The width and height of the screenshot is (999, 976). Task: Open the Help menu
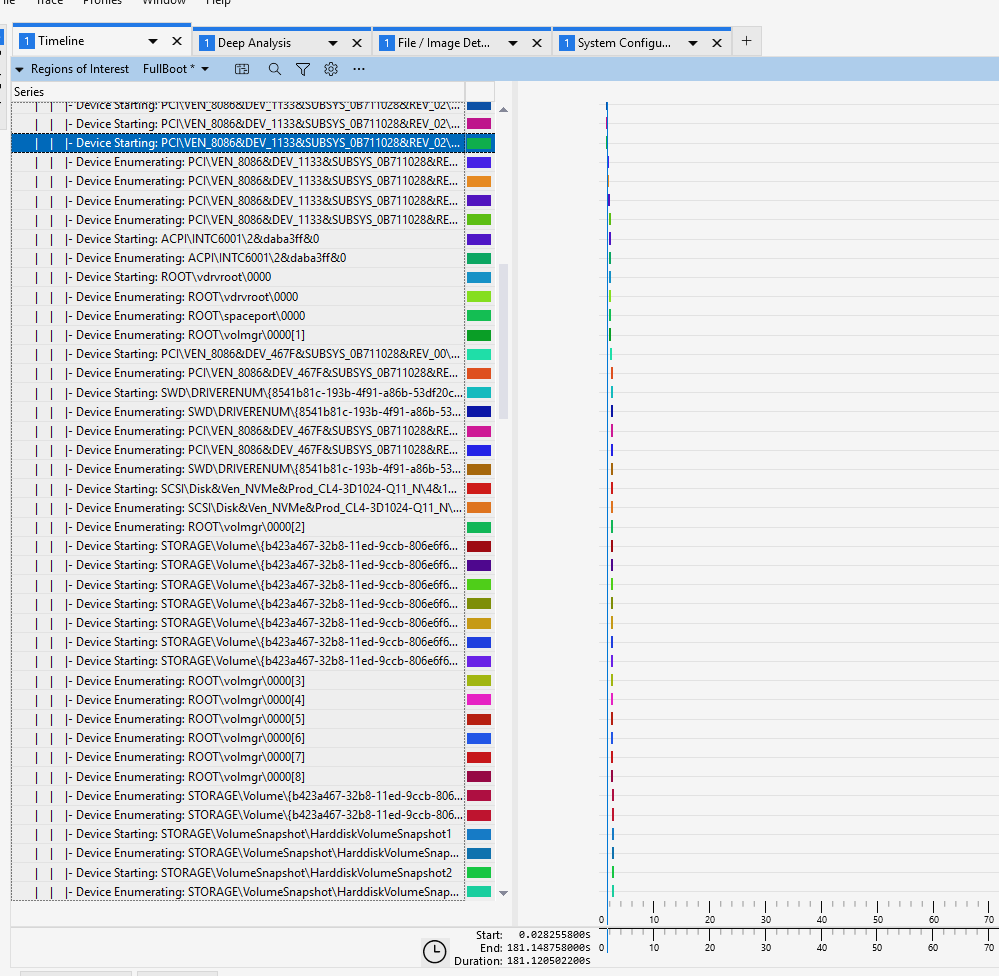click(x=218, y=3)
